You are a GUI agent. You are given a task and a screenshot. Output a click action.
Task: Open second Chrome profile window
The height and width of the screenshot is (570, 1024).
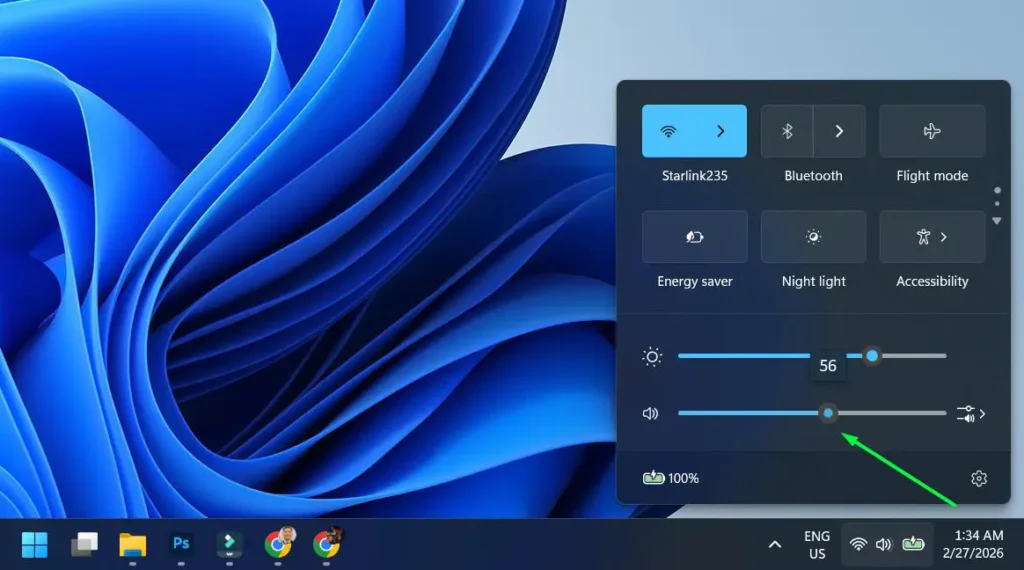(x=327, y=543)
